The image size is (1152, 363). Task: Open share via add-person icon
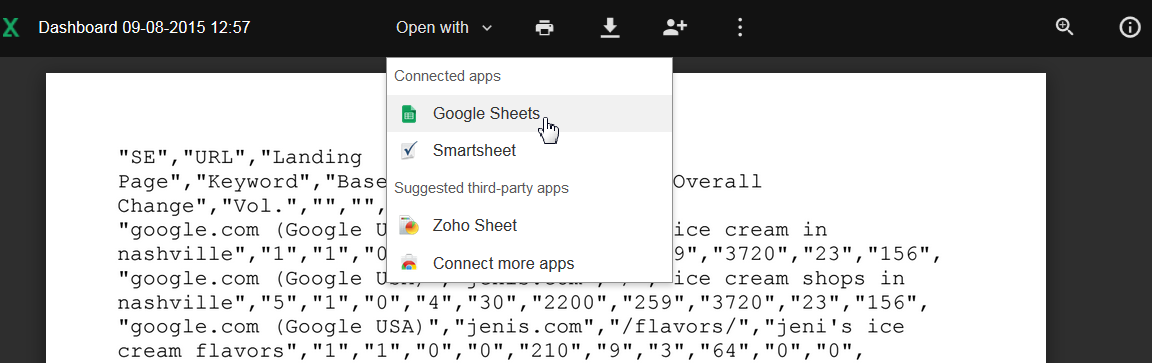674,28
